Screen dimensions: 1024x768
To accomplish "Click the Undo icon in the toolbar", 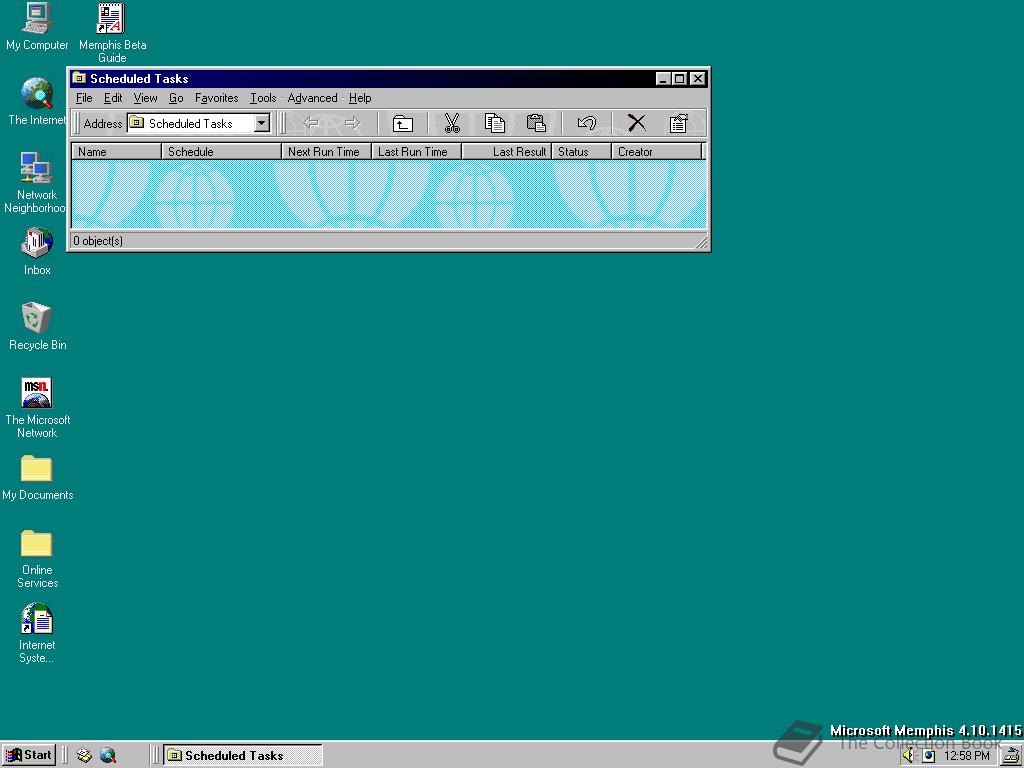I will (x=586, y=123).
